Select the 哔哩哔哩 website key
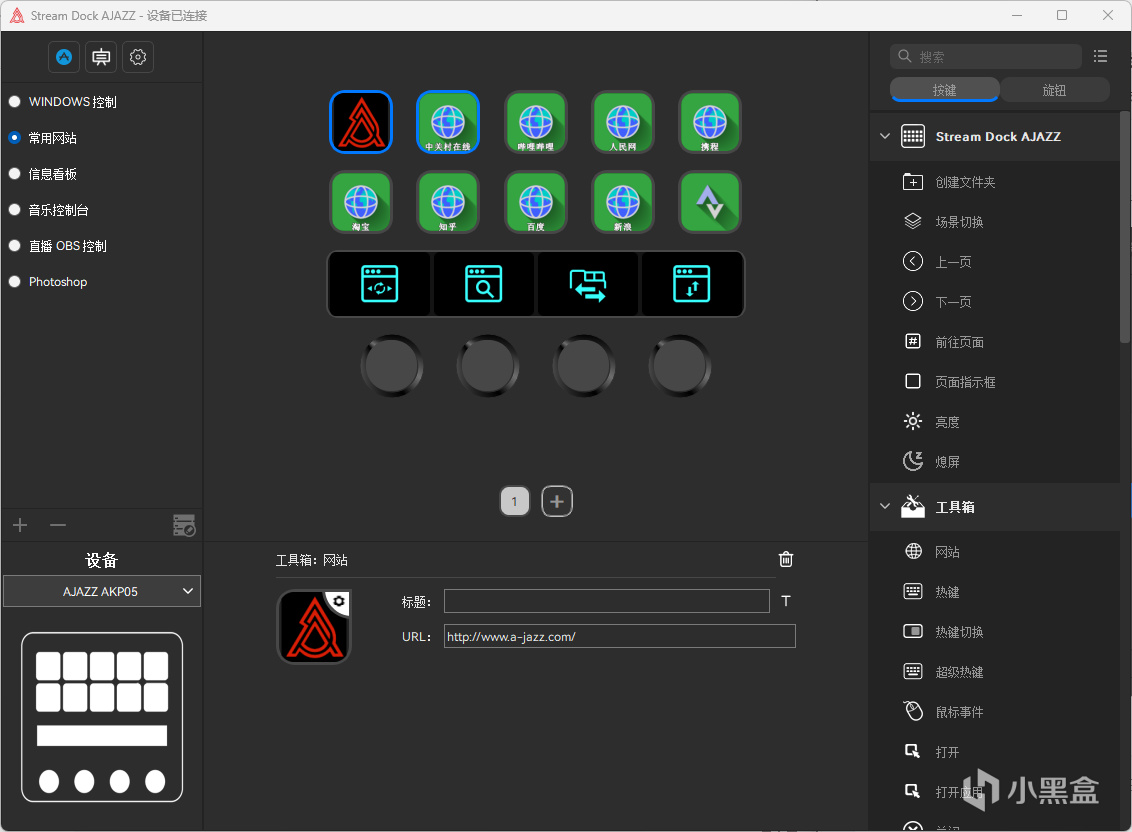The image size is (1132, 832). pos(536,122)
